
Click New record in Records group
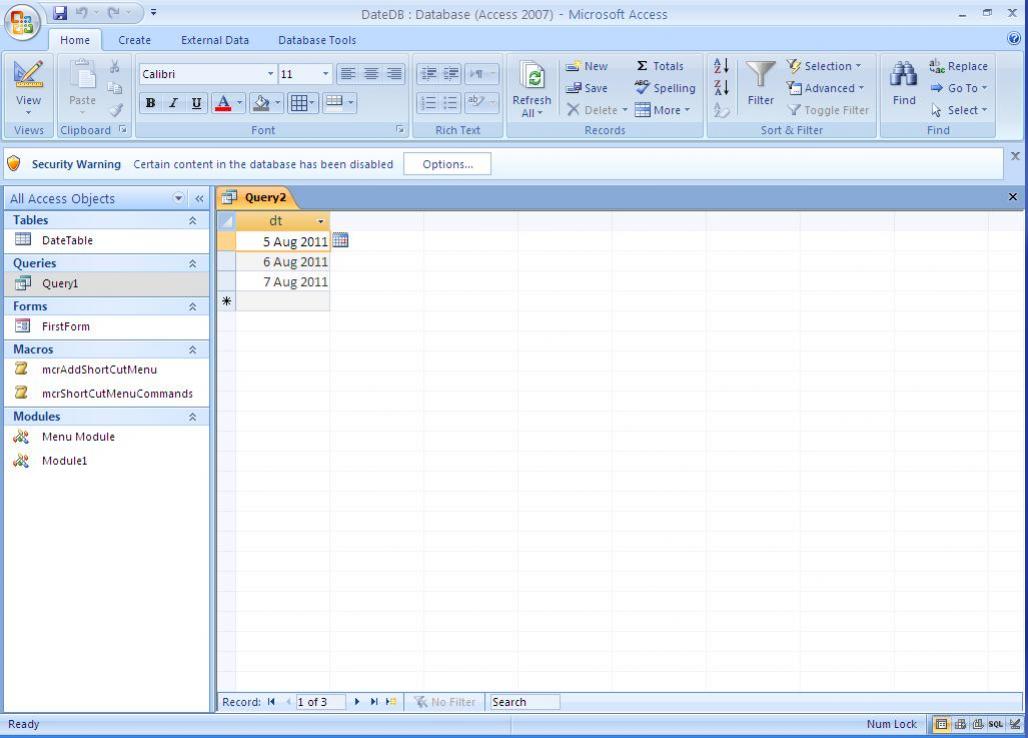point(587,66)
